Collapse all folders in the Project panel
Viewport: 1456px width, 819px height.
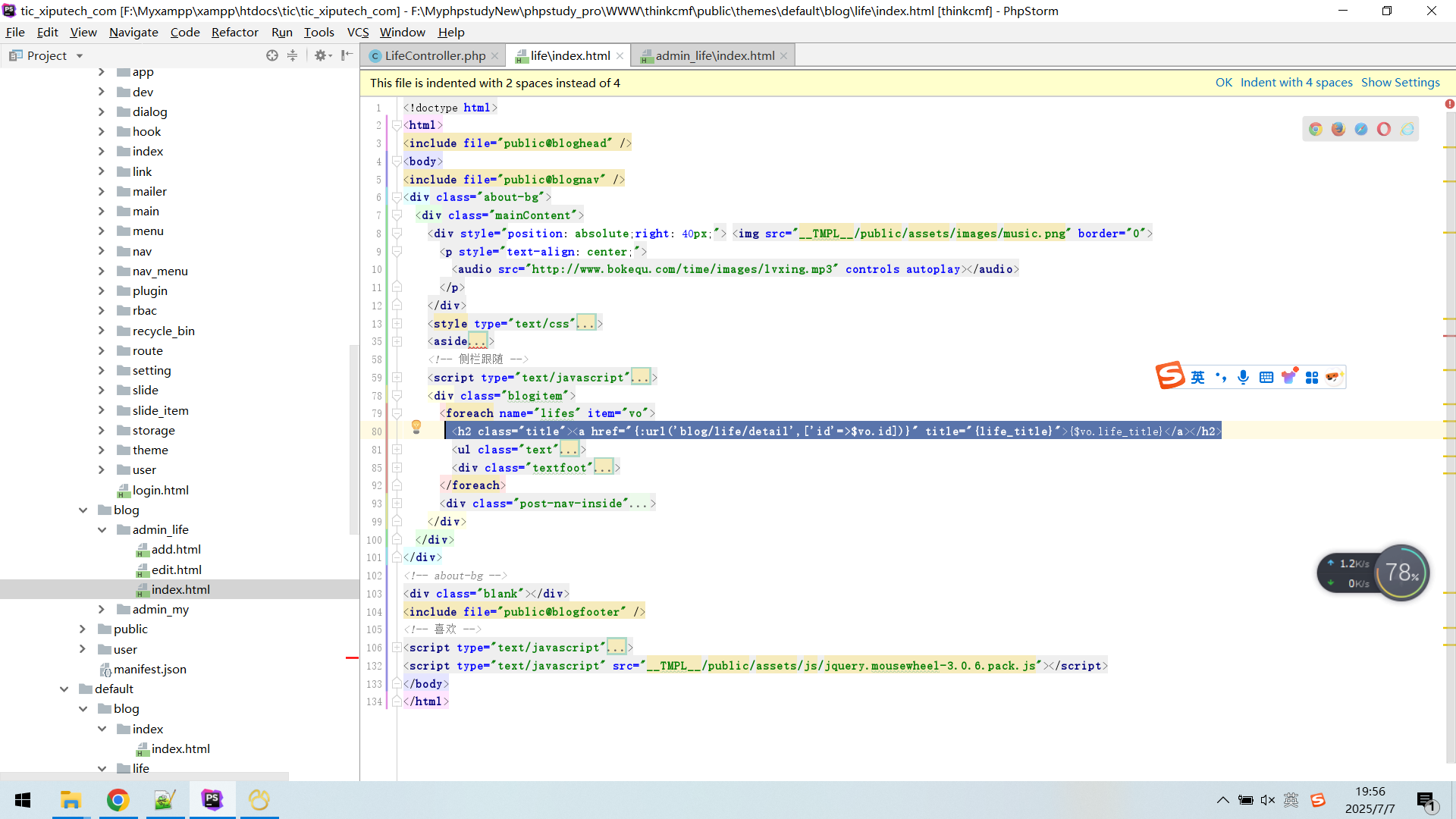292,55
